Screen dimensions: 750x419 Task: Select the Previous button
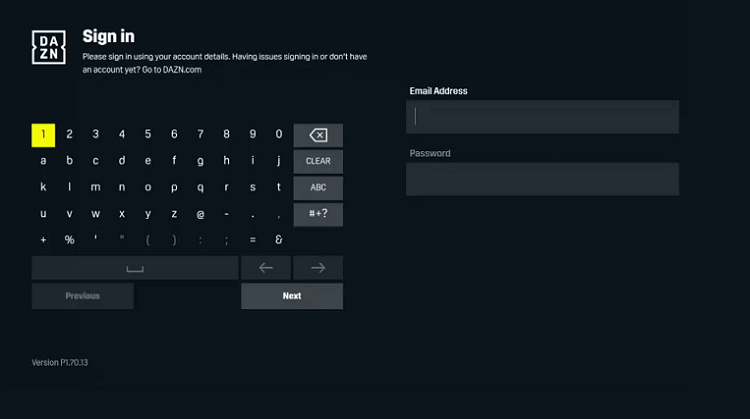click(83, 296)
